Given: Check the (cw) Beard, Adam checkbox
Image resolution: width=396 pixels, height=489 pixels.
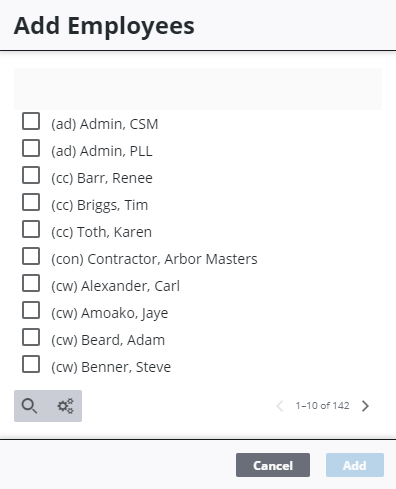Looking at the screenshot, I should (x=31, y=337).
